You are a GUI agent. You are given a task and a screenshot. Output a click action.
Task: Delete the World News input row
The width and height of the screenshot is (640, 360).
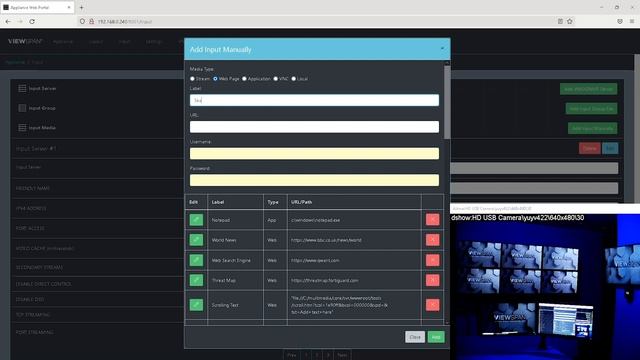tap(433, 240)
